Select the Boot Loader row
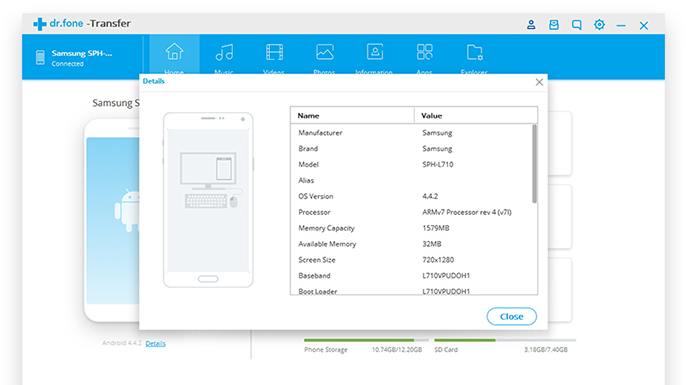 coord(411,290)
